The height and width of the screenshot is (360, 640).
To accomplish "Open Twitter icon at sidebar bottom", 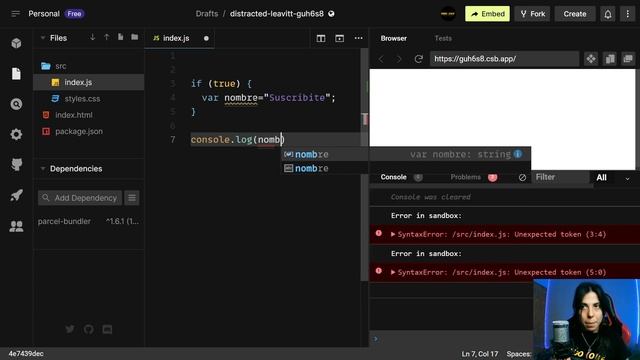I will point(70,329).
